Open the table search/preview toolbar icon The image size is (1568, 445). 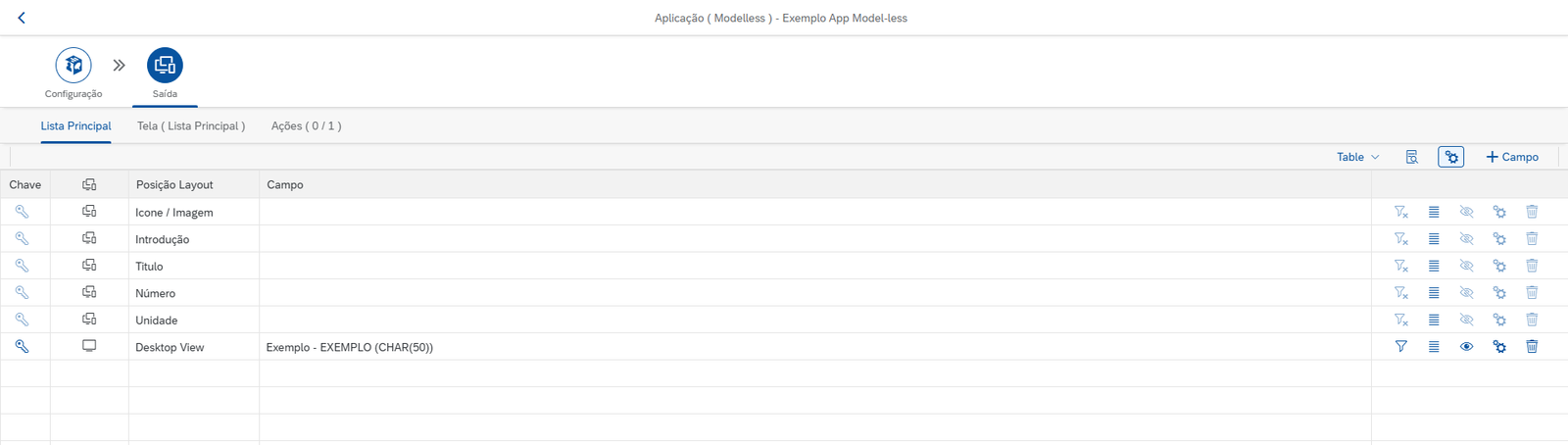[x=1412, y=157]
